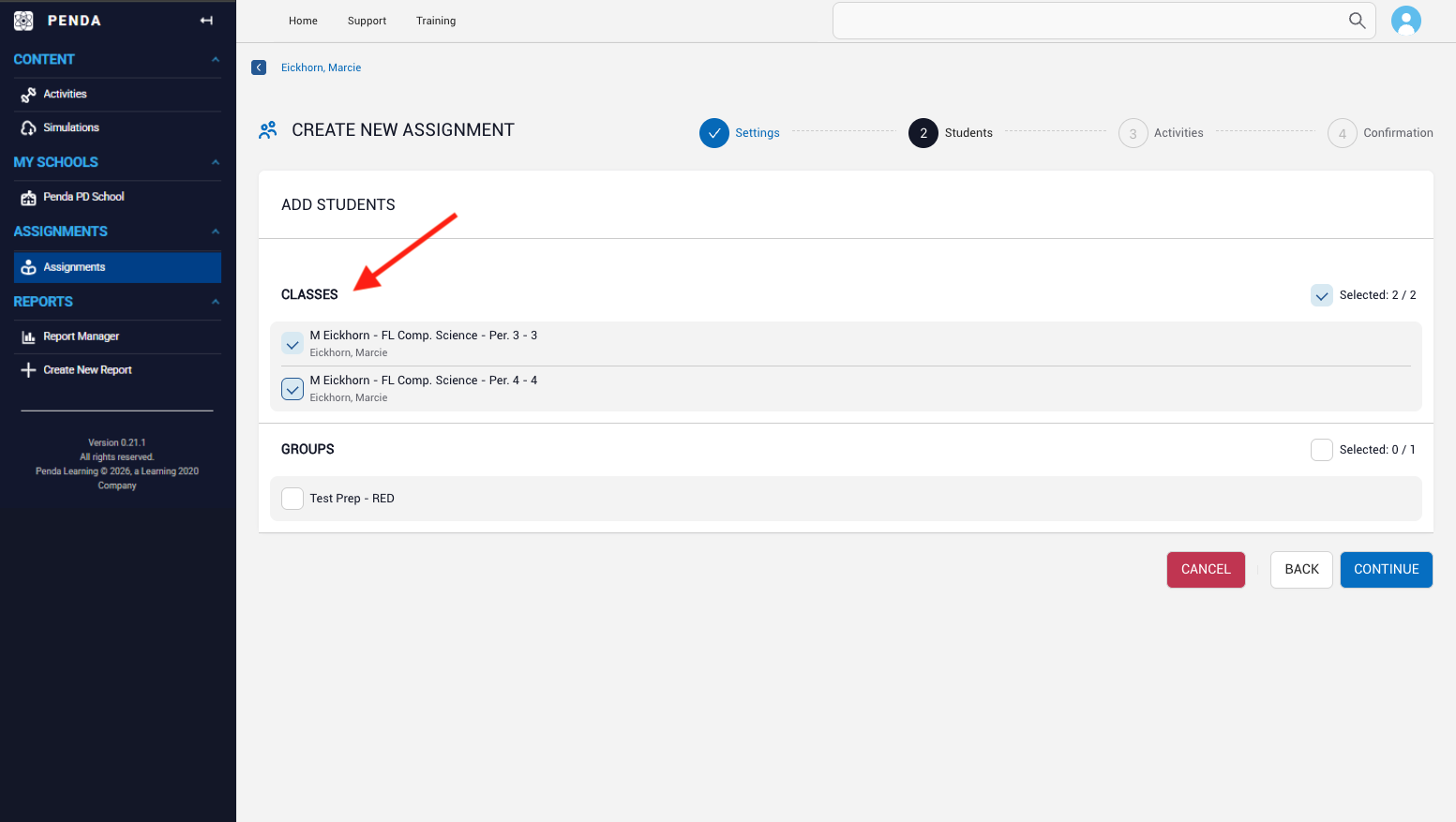Click the Version 0.21.1 text
The width and height of the screenshot is (1456, 822).
pos(117,442)
